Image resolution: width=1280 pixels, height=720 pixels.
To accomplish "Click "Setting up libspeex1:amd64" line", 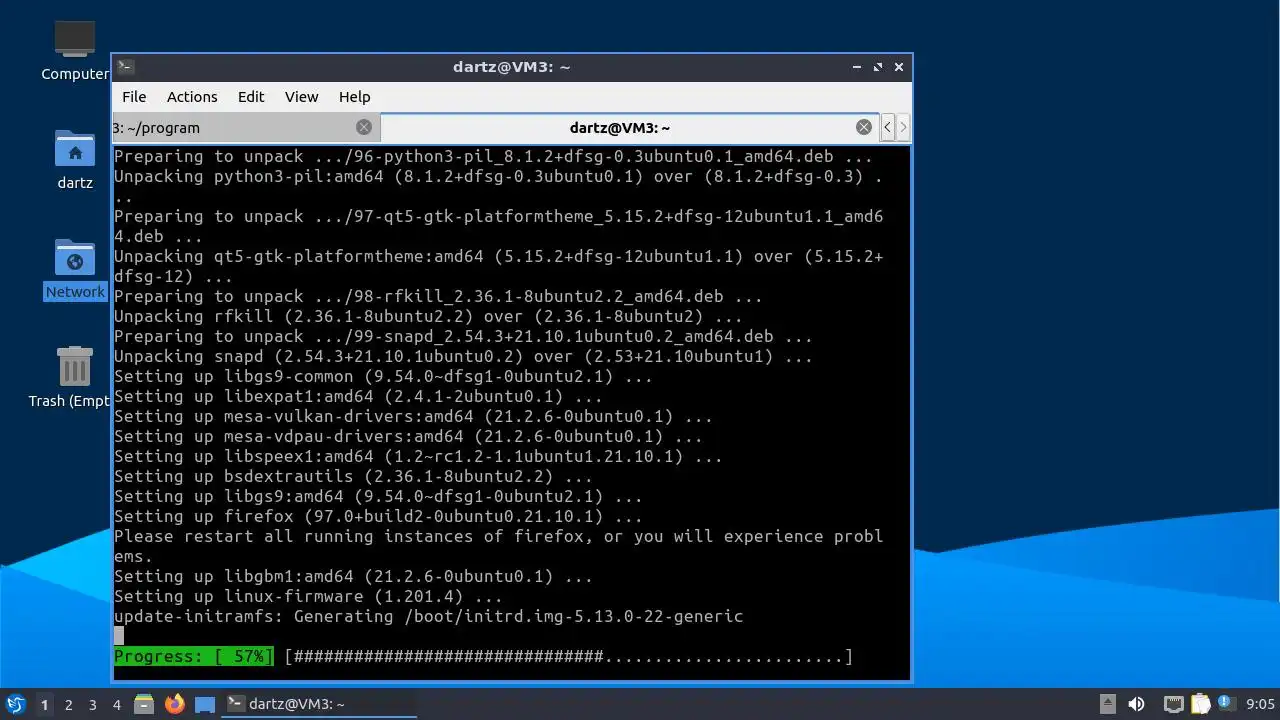I will [418, 457].
